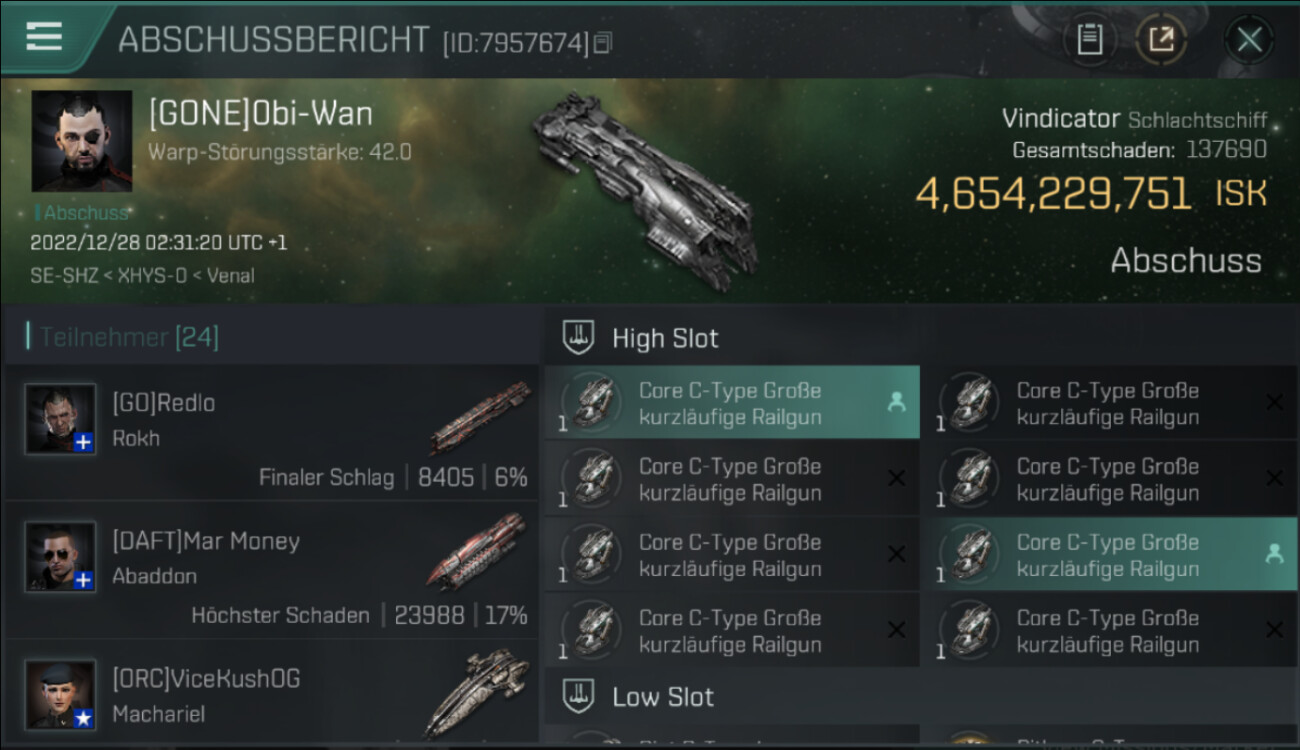Close the Abschussbericht window
The height and width of the screenshot is (750, 1300).
(x=1249, y=40)
